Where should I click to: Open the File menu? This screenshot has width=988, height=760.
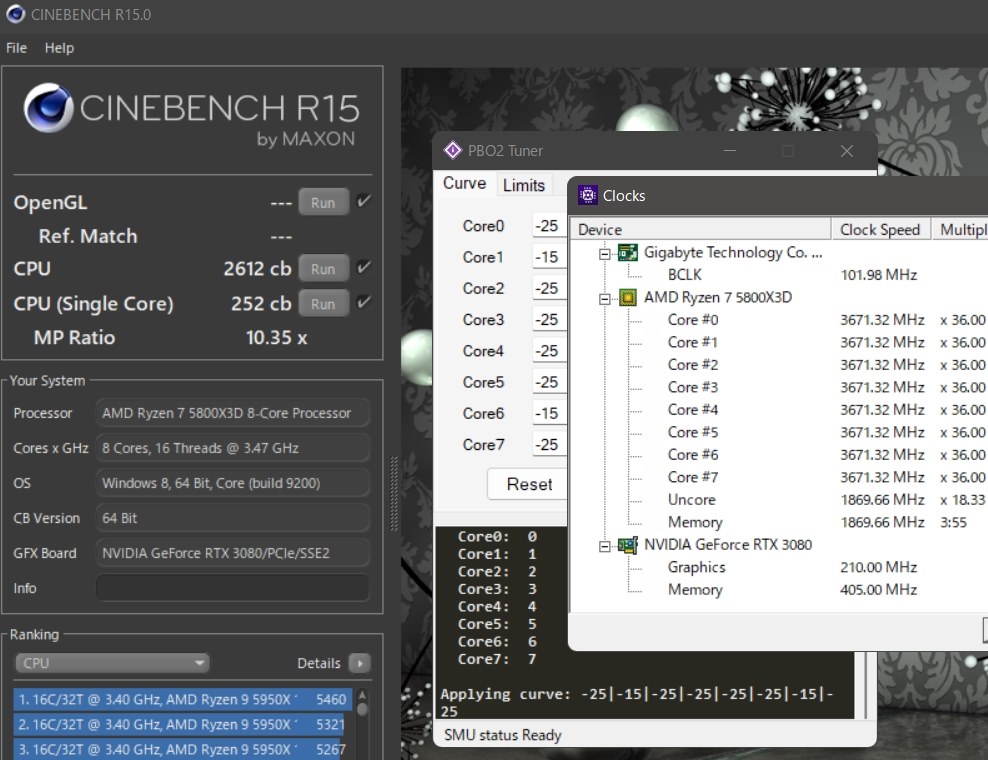click(x=16, y=48)
